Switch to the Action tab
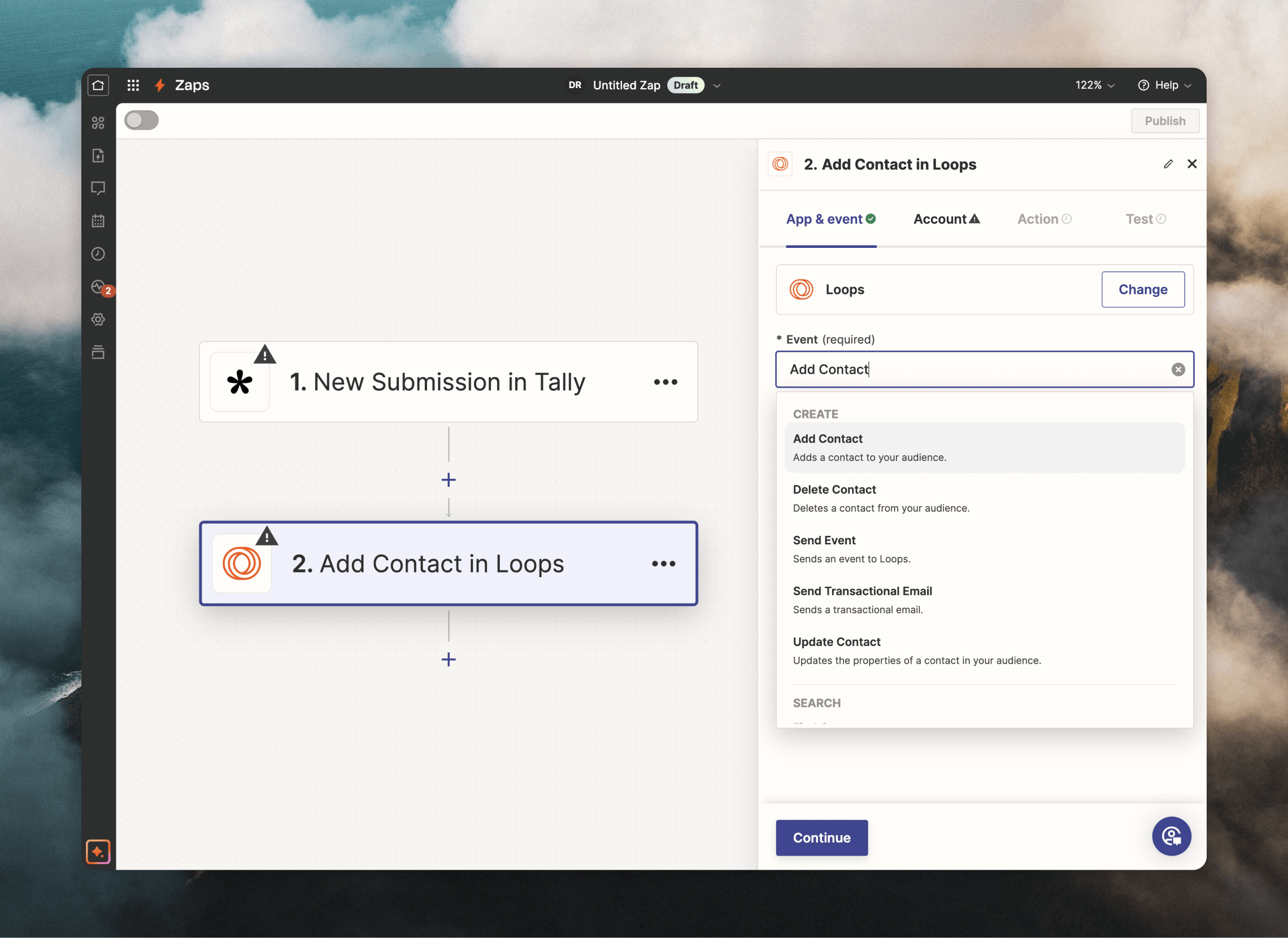Screen dimensions: 1288x938 (x=1045, y=219)
